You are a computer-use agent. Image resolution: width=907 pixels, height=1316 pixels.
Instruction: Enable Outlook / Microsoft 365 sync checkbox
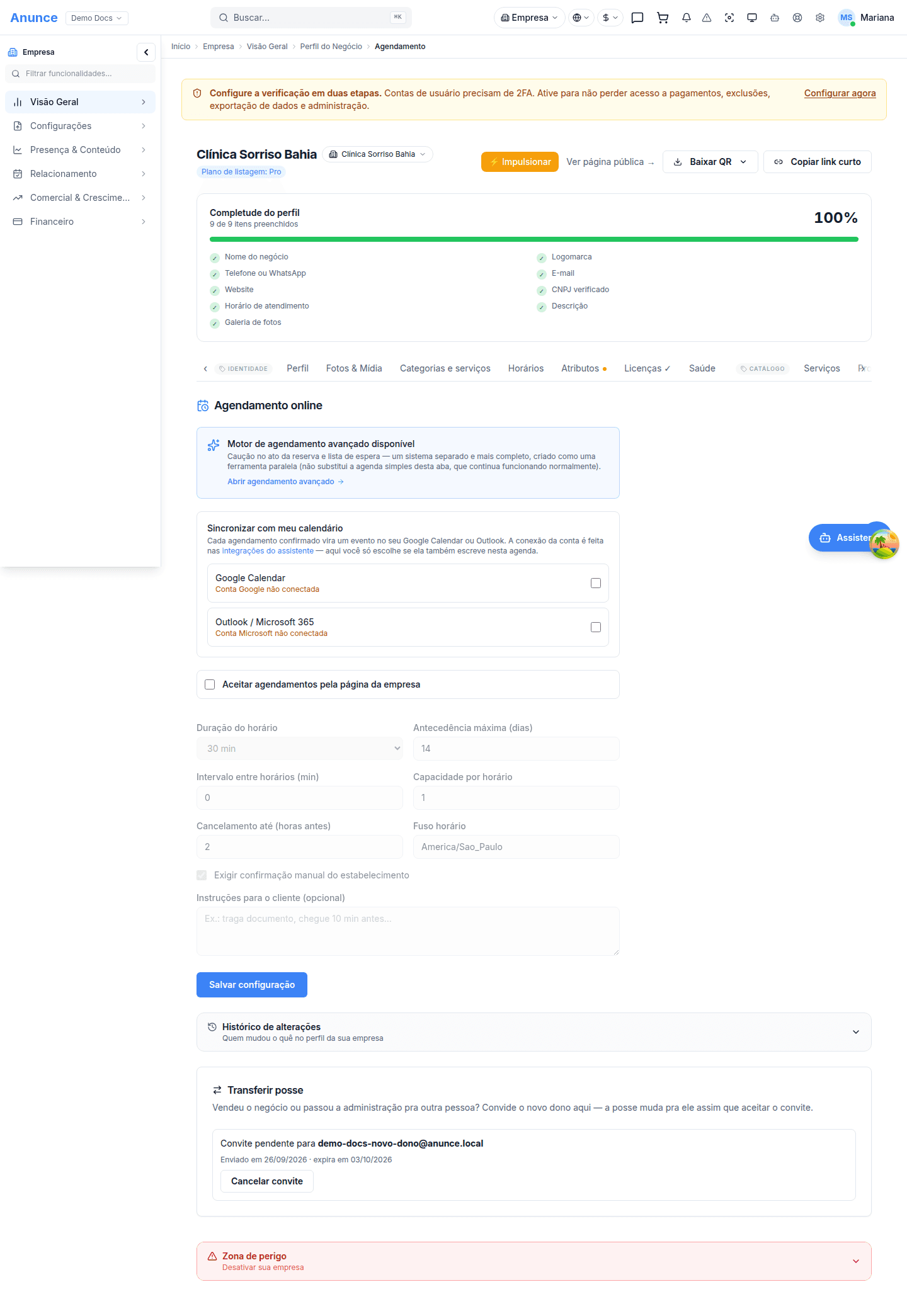click(x=596, y=627)
